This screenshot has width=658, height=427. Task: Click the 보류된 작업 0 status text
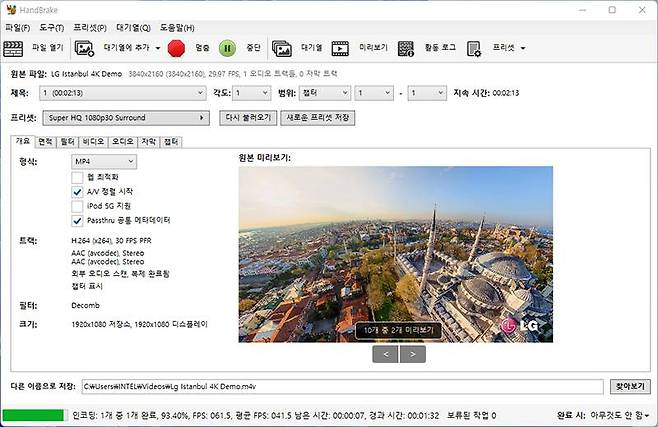472,416
